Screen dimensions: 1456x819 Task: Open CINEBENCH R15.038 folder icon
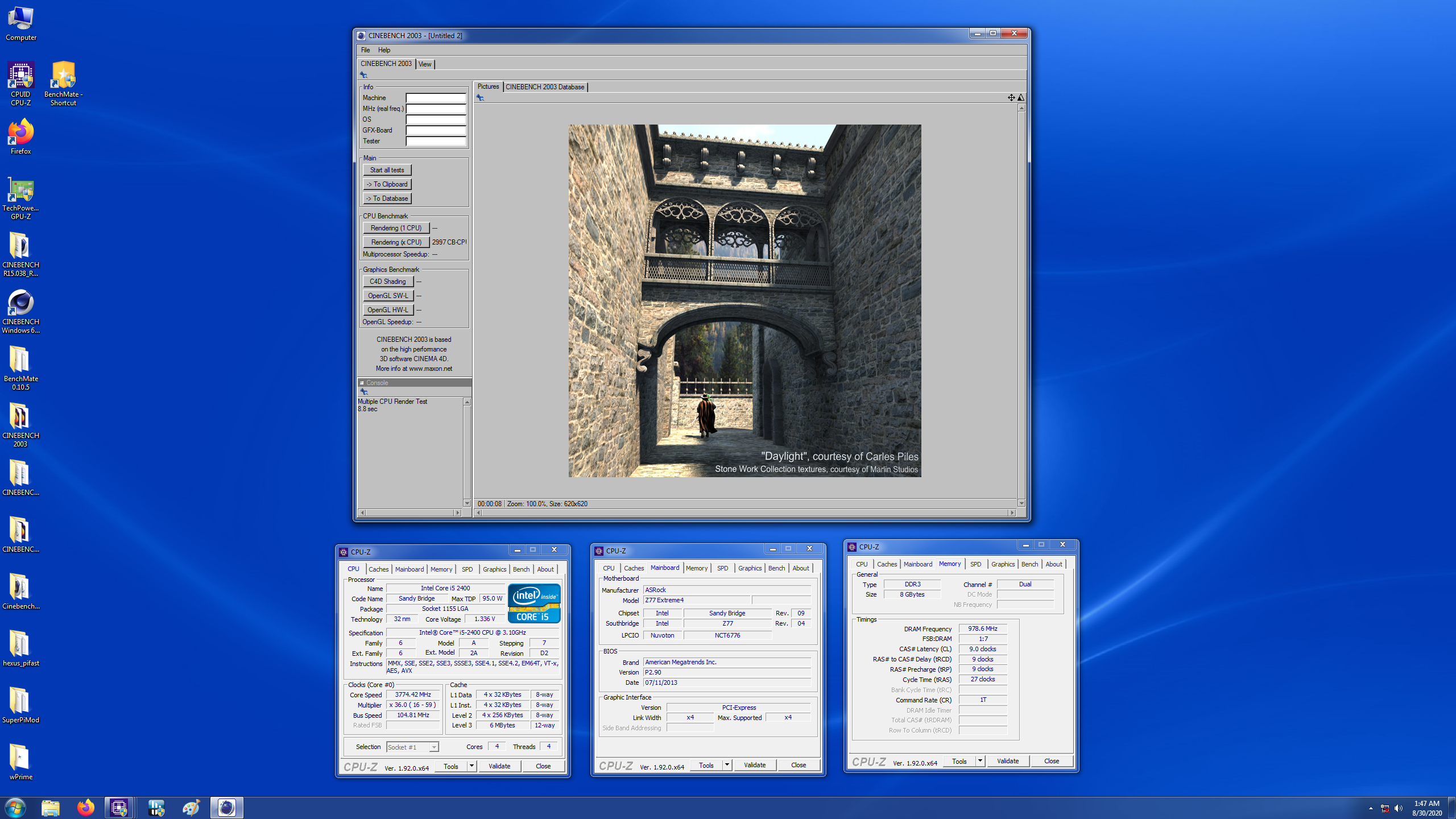click(x=21, y=255)
